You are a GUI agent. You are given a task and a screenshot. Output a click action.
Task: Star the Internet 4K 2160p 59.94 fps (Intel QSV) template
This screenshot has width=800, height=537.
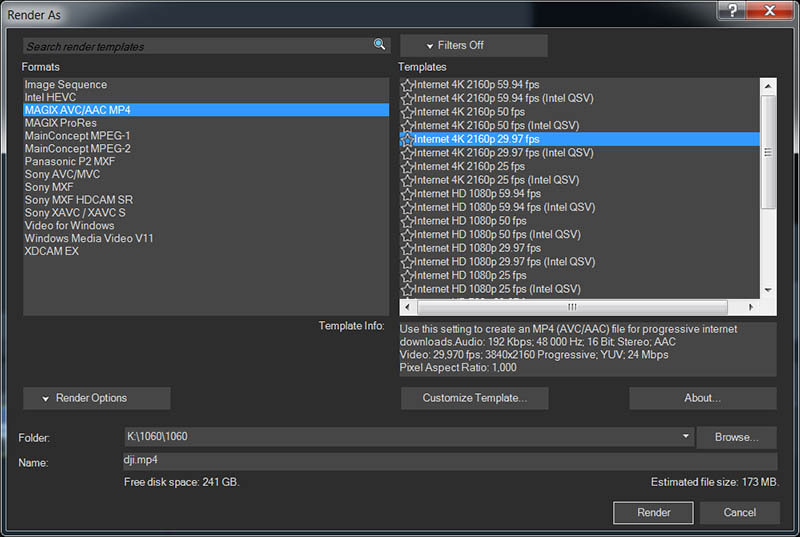[407, 98]
